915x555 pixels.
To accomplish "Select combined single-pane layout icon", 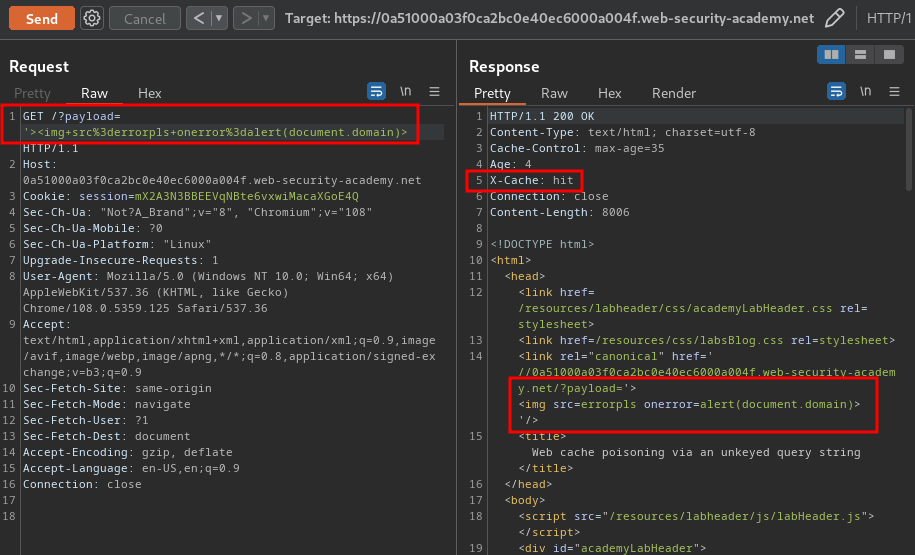I will (889, 55).
